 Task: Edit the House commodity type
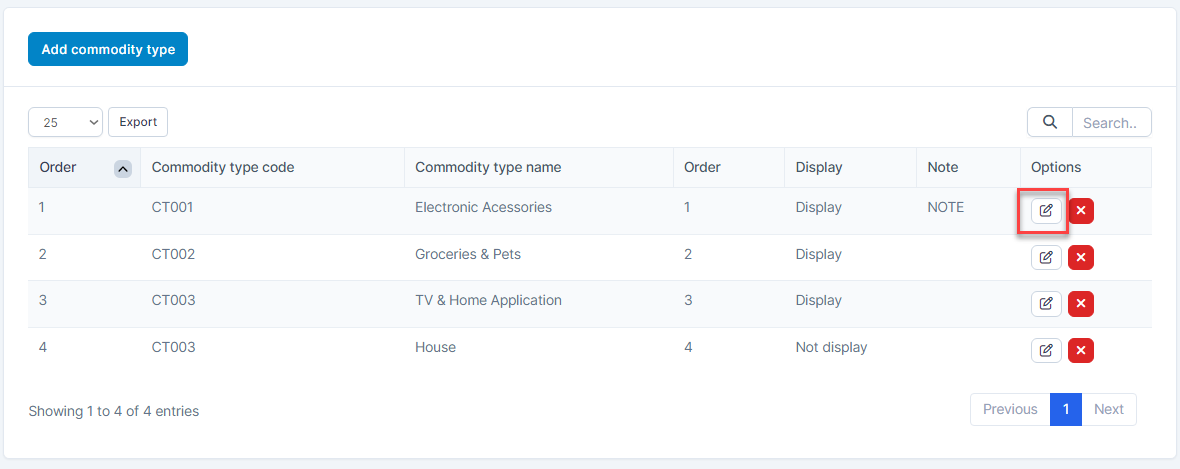click(1046, 350)
